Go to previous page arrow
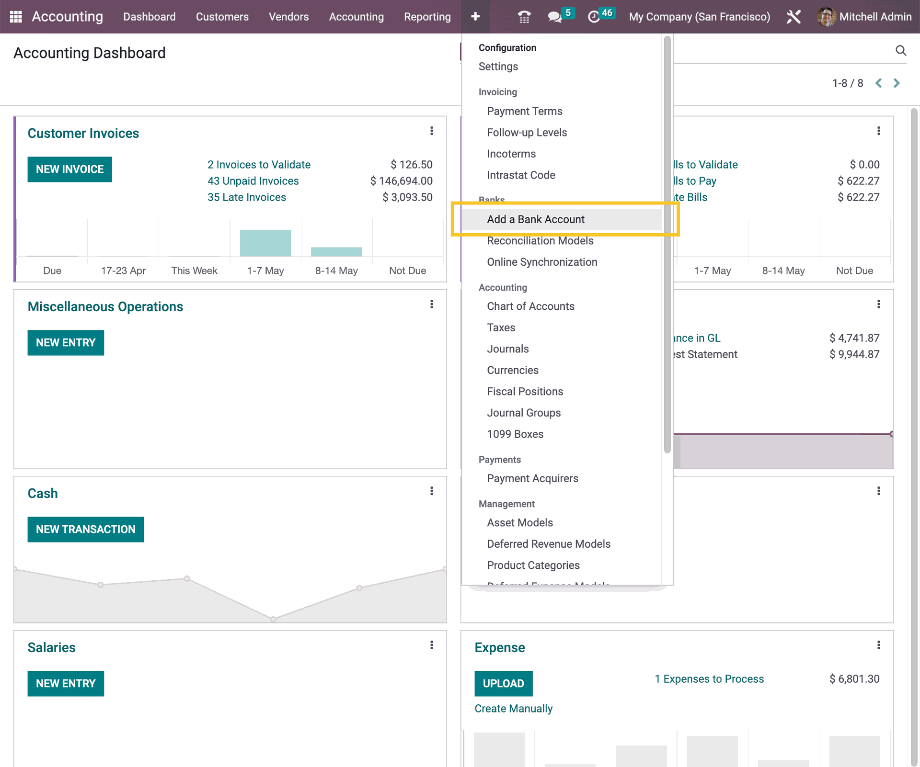 pos(879,83)
